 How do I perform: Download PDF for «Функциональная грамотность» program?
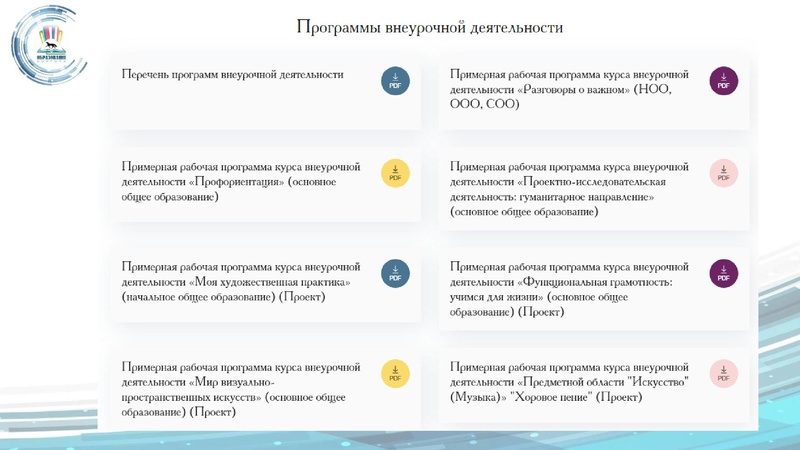[x=723, y=273]
